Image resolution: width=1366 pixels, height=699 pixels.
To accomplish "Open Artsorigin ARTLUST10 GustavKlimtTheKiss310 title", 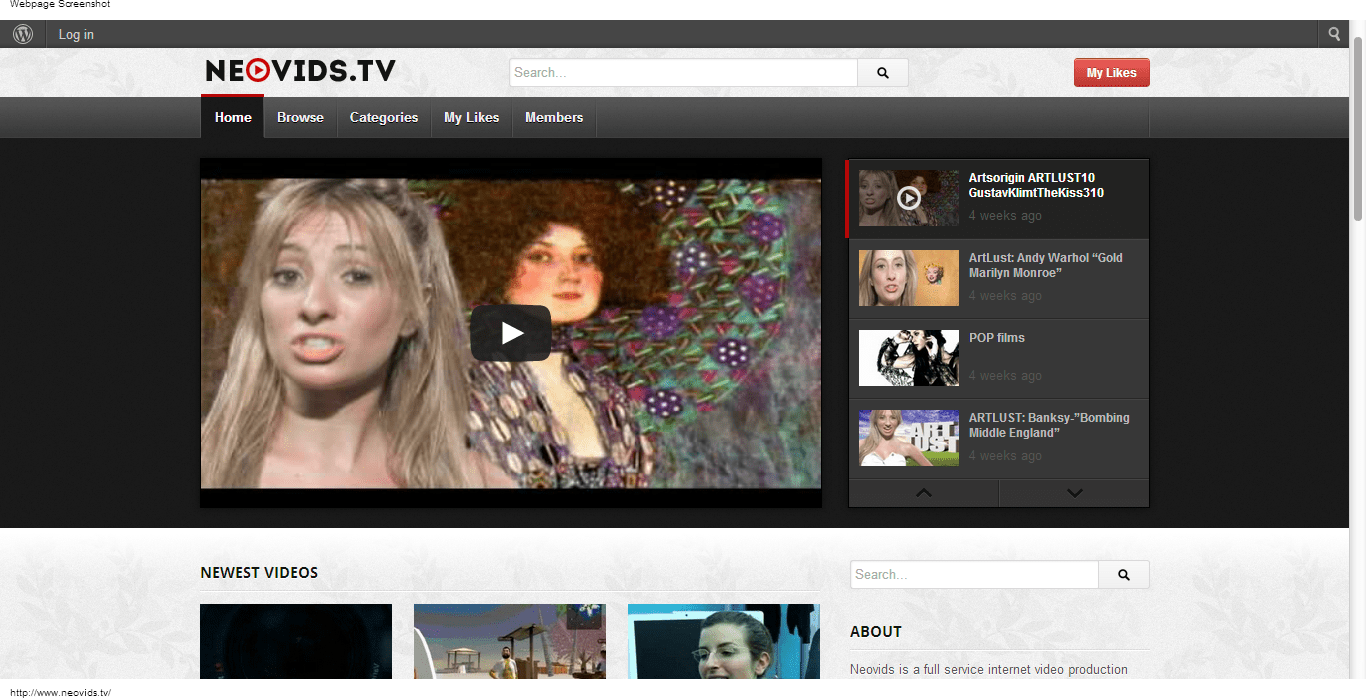I will [1036, 185].
